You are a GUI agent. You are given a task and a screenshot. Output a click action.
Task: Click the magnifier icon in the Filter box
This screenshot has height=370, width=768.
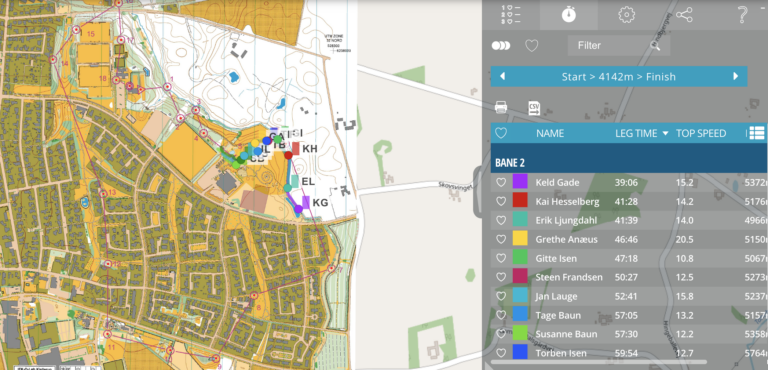point(655,46)
